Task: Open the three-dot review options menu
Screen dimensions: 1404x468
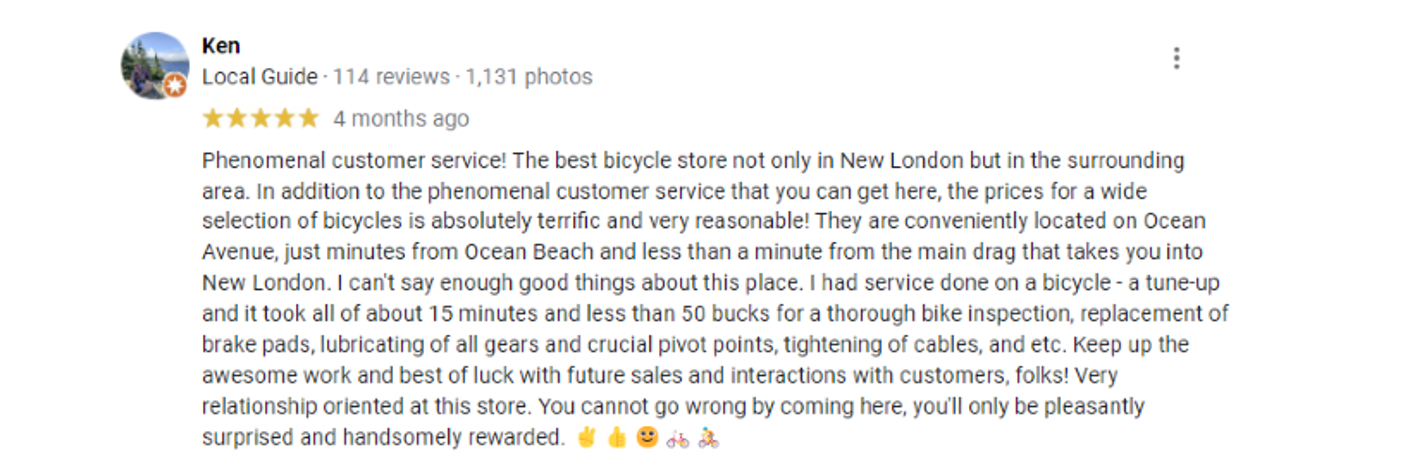Action: pos(1176,59)
